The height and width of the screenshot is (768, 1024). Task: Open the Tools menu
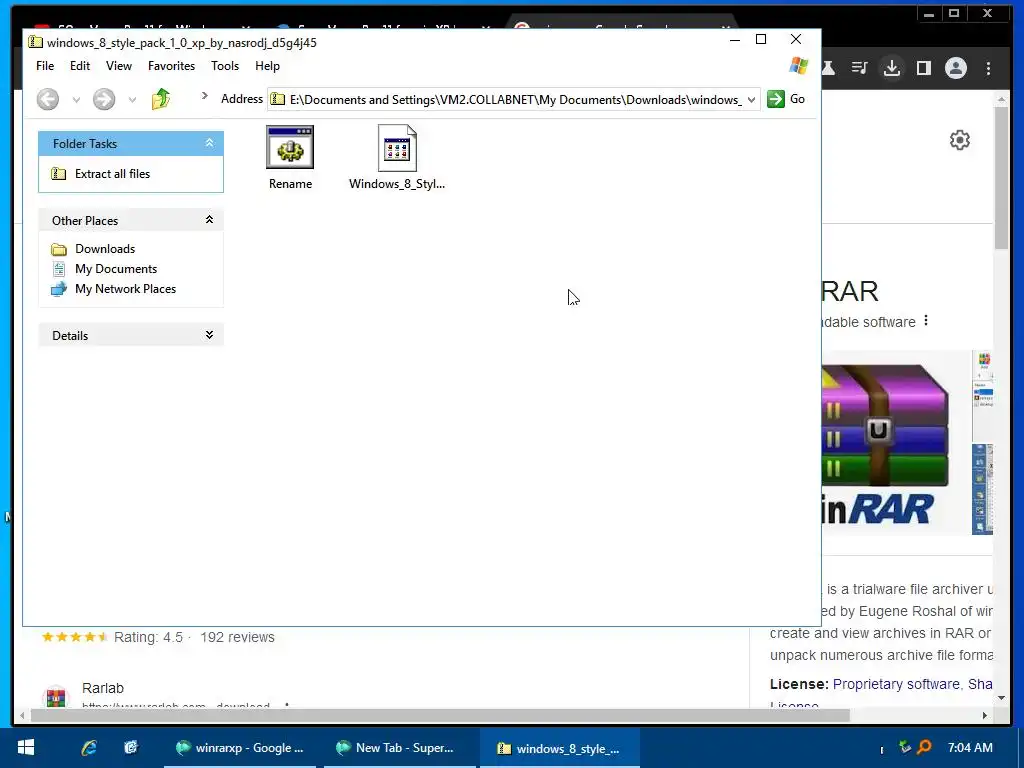click(225, 66)
